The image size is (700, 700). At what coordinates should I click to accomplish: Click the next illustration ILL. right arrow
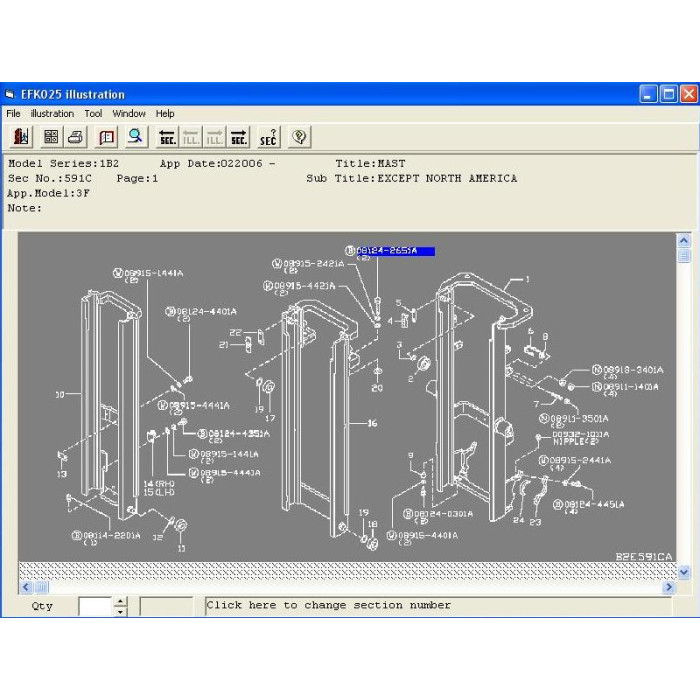point(214,137)
